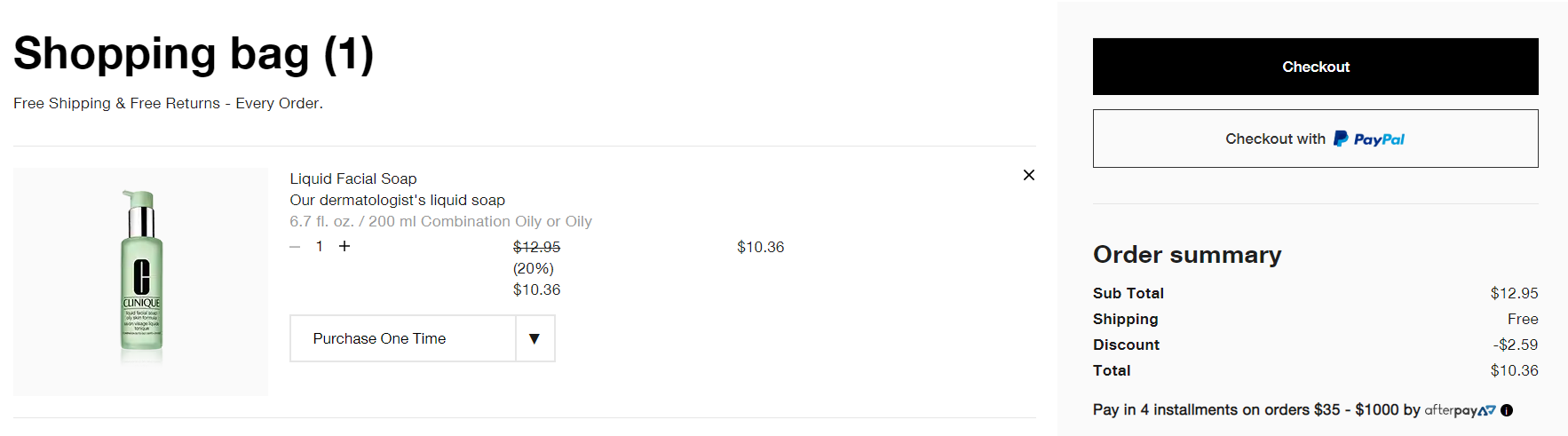Click the Total $10.36 amount in summary
1568x436 pixels.
(1514, 370)
